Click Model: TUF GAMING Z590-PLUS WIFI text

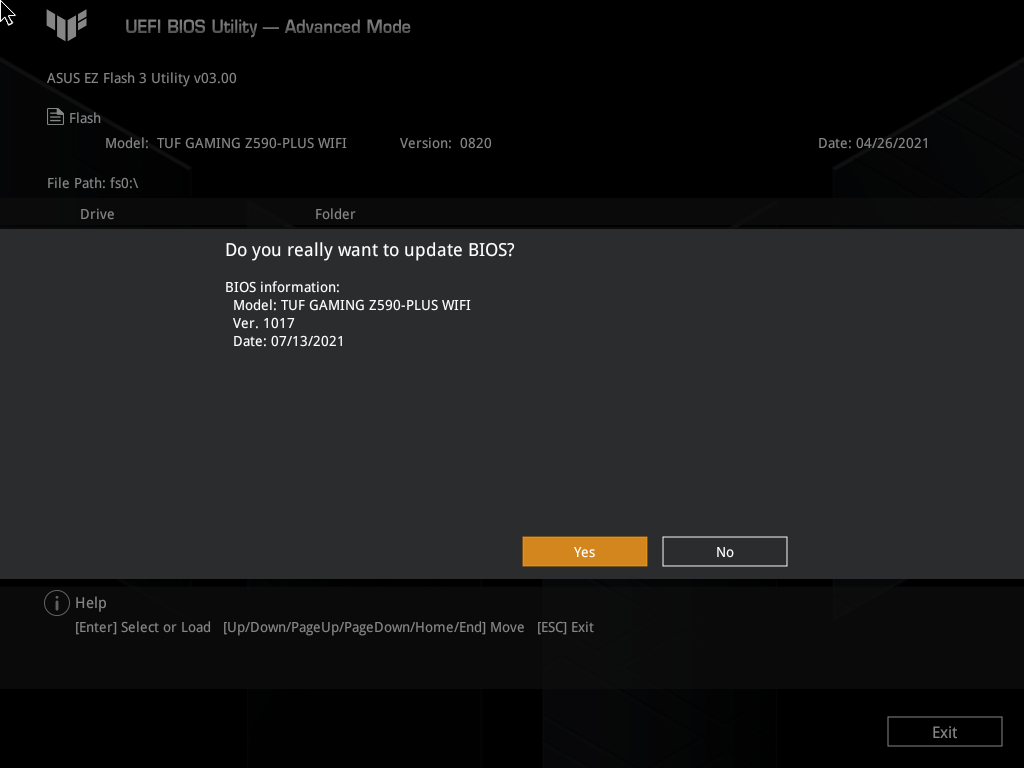click(x=226, y=142)
